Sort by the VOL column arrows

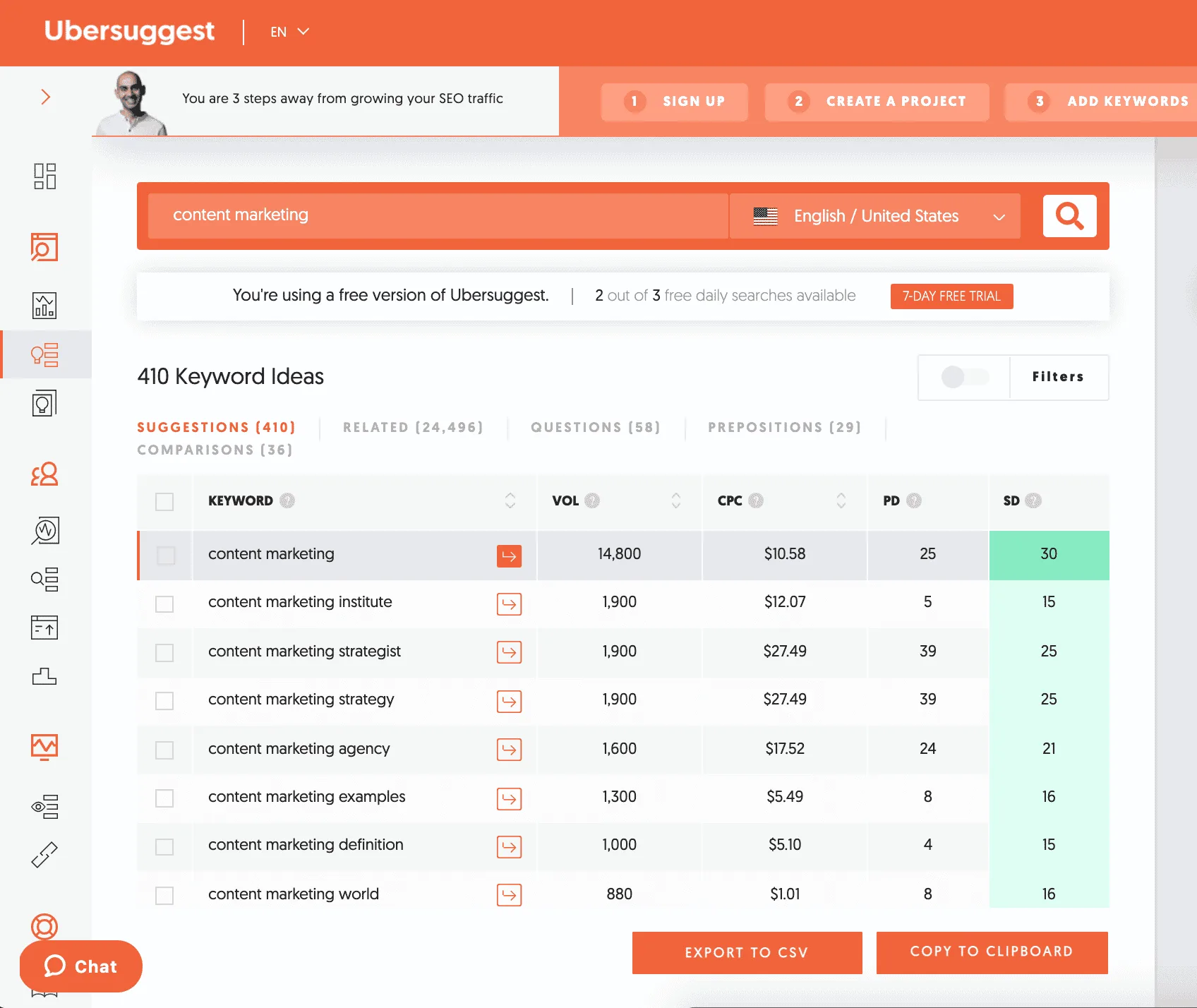(676, 500)
